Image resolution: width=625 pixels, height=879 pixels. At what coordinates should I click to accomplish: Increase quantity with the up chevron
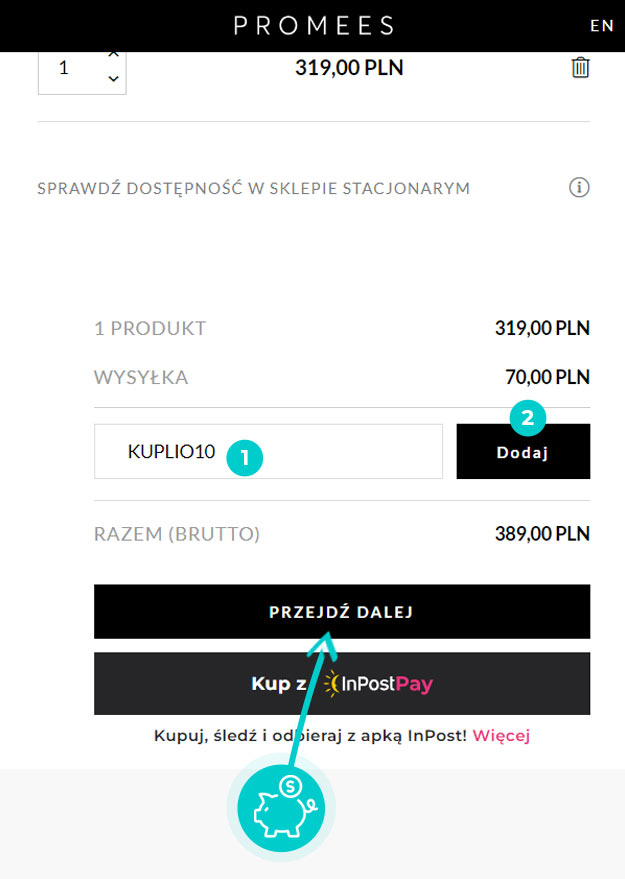coord(113,55)
